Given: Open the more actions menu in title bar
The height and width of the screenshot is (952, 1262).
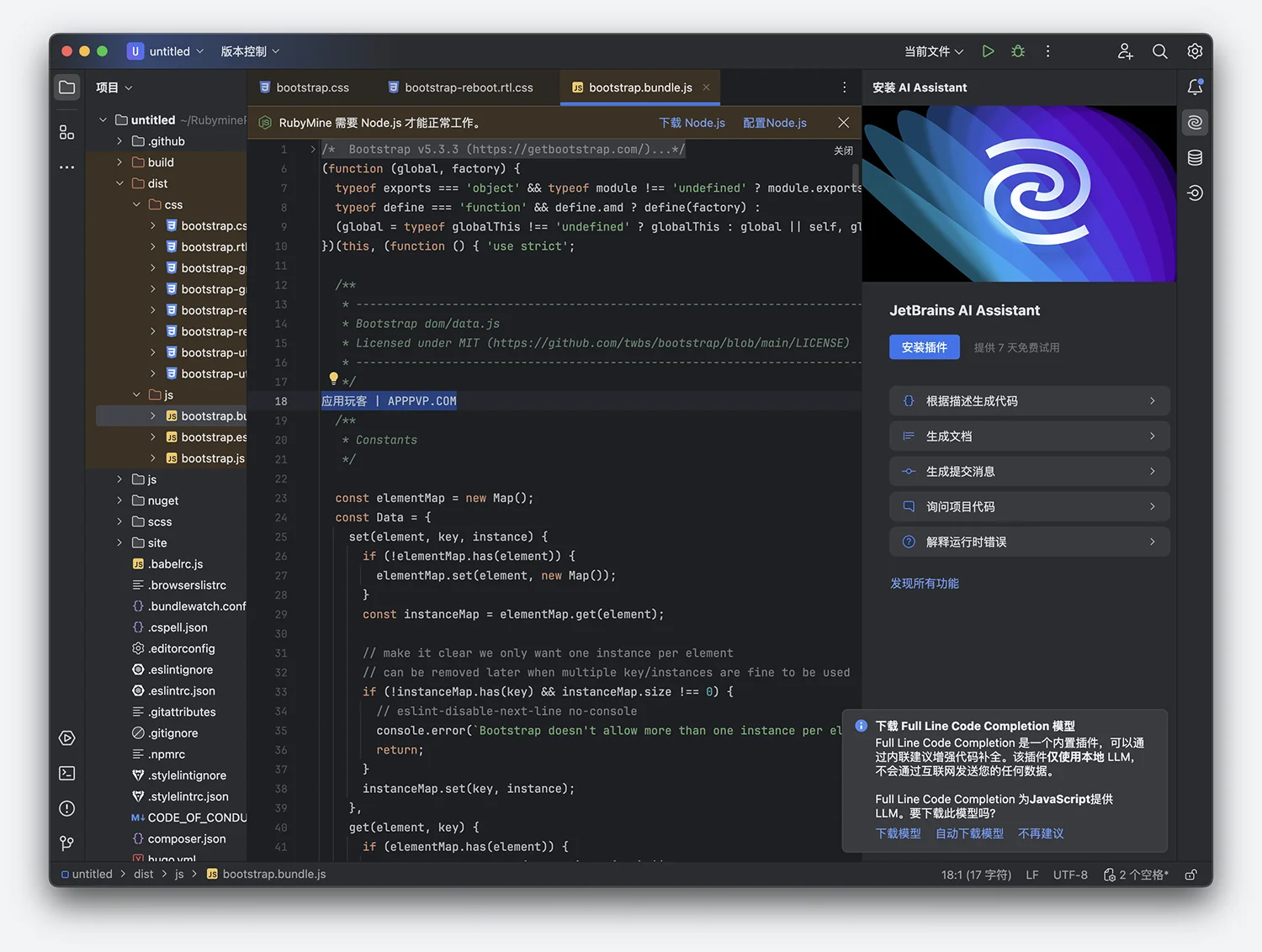Looking at the screenshot, I should pyautogui.click(x=1047, y=51).
